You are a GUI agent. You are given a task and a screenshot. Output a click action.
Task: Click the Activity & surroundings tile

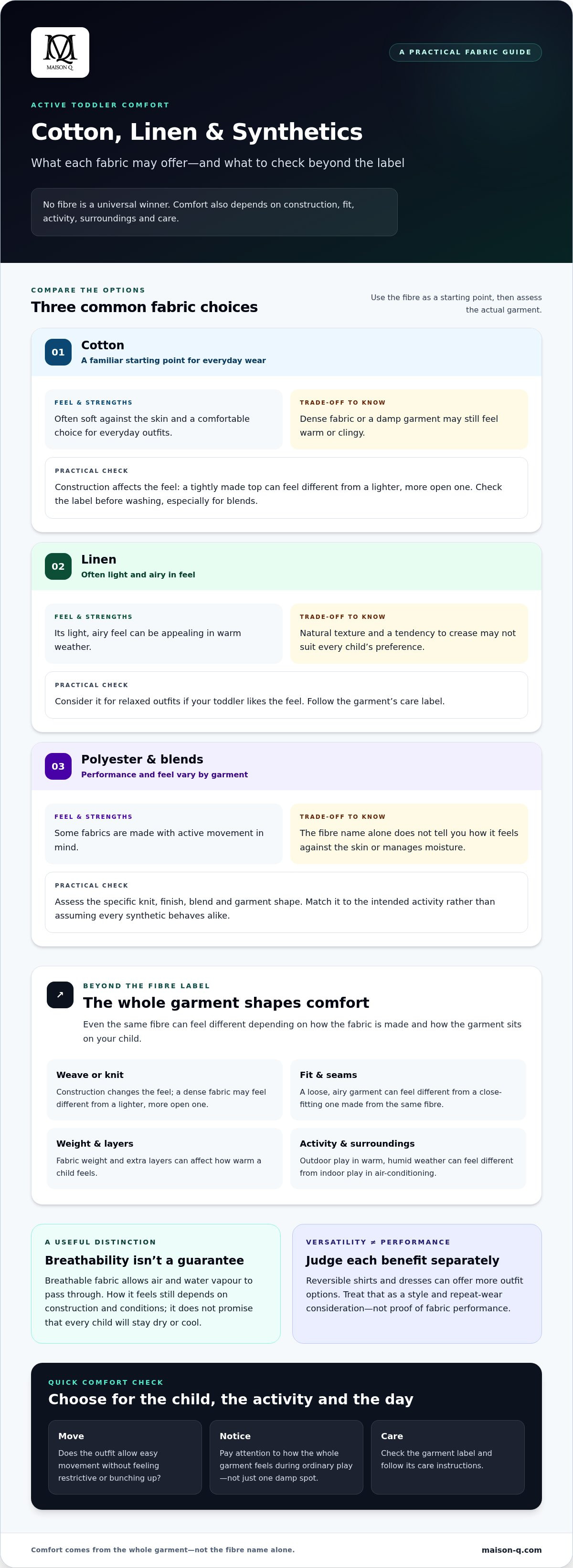(408, 1158)
